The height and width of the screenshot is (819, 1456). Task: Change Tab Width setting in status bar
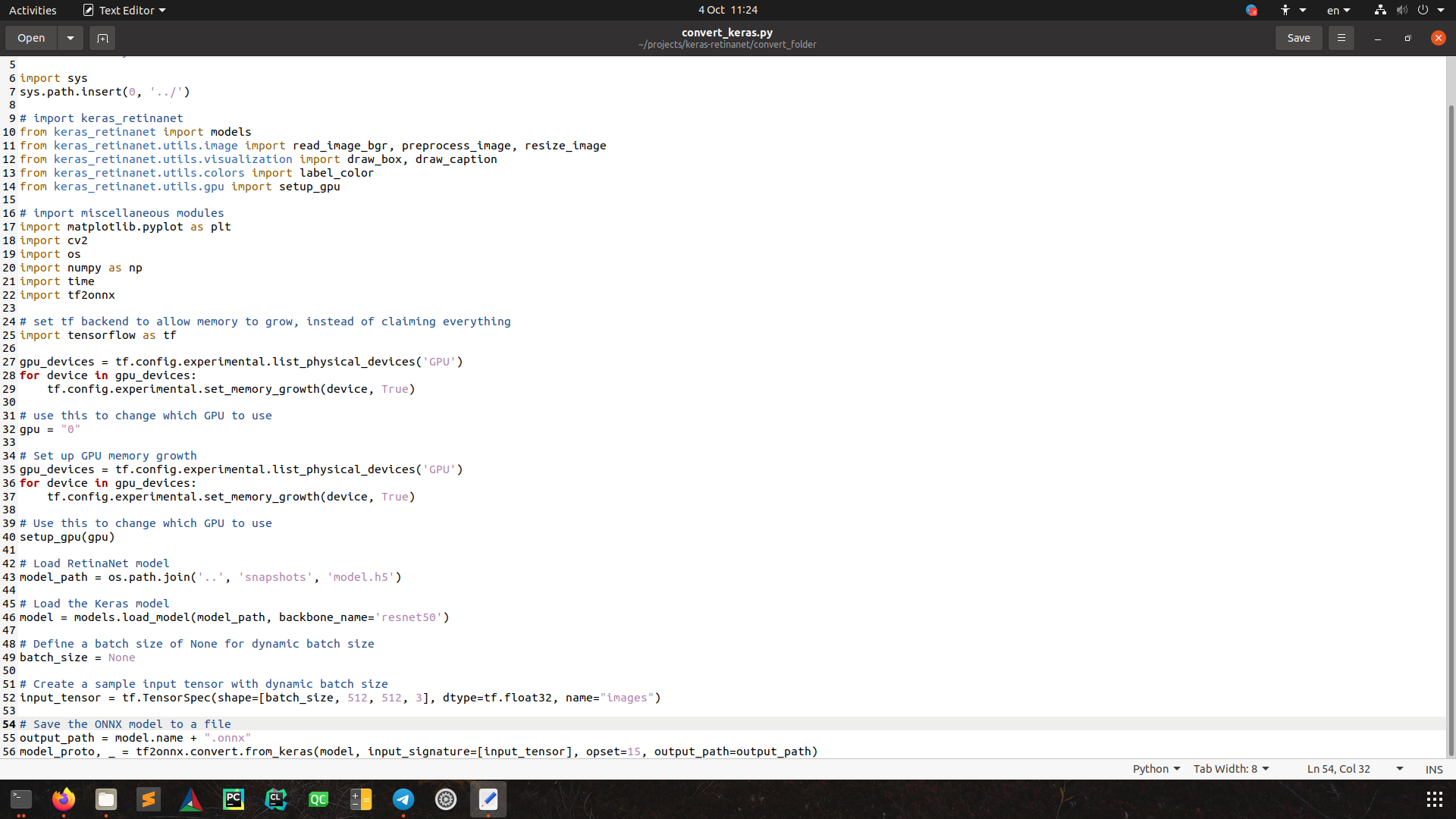tap(1231, 769)
